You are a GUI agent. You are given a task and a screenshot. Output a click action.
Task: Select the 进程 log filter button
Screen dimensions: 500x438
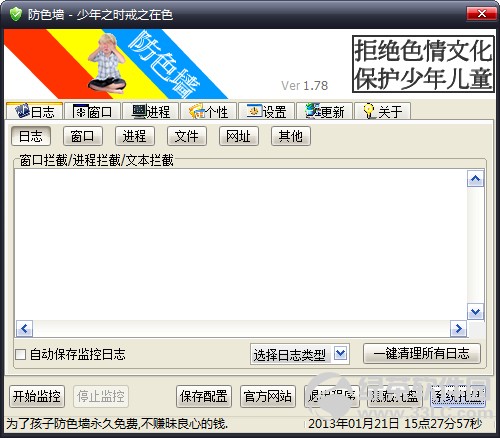point(135,136)
